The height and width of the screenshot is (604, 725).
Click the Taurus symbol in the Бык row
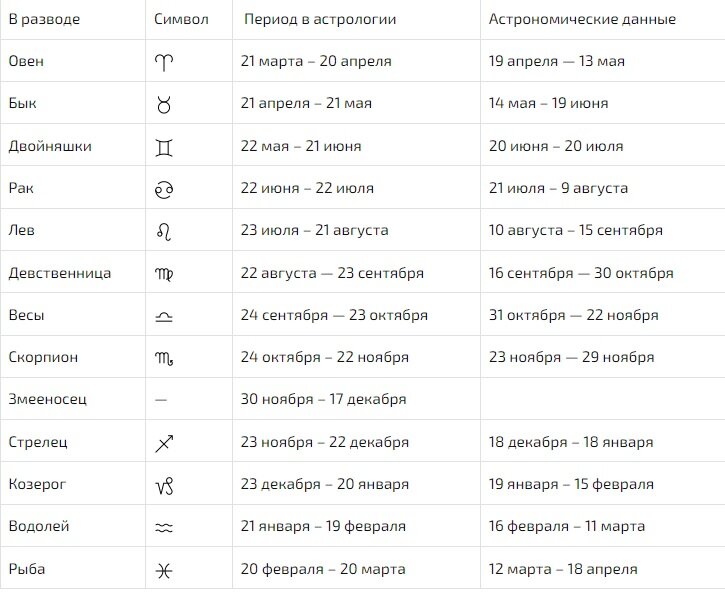[x=164, y=105]
